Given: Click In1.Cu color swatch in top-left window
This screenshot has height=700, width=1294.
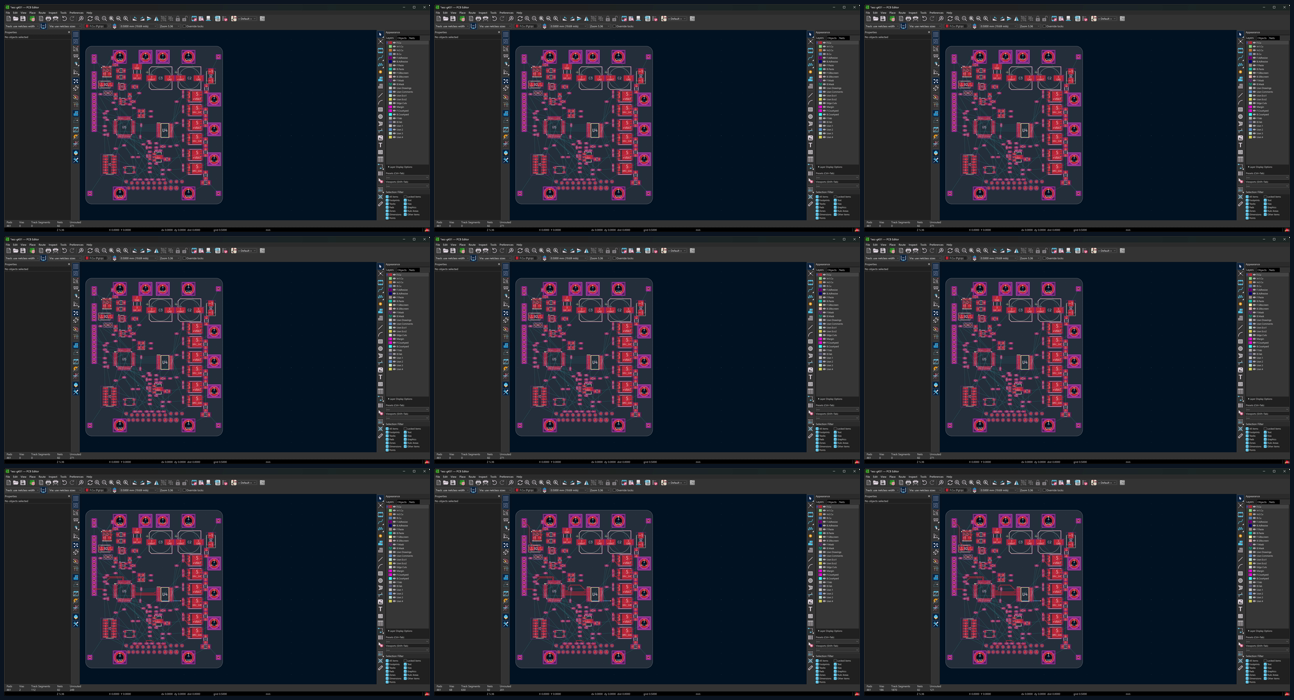Looking at the screenshot, I should [389, 46].
